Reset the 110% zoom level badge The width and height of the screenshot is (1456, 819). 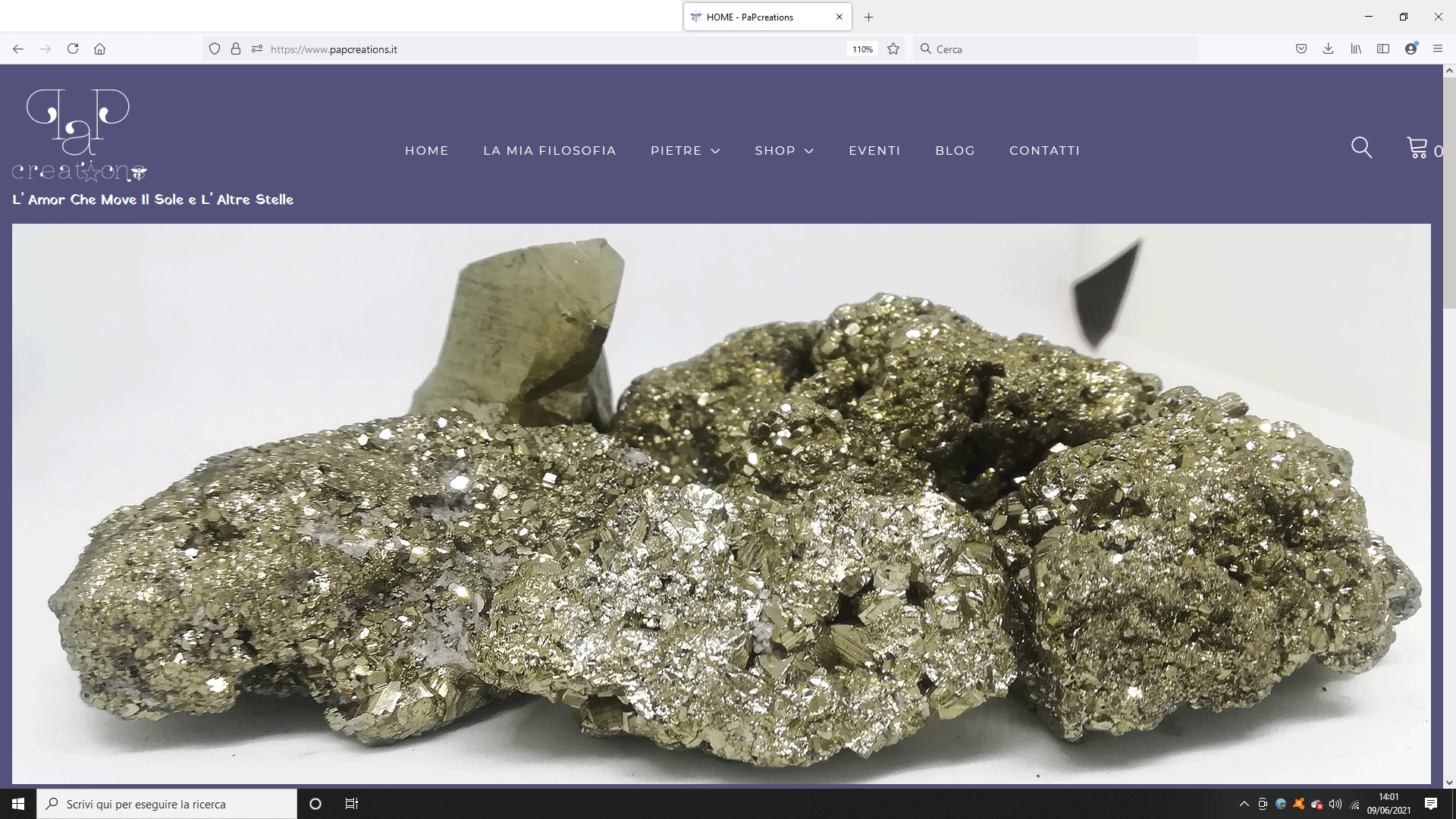coord(862,49)
